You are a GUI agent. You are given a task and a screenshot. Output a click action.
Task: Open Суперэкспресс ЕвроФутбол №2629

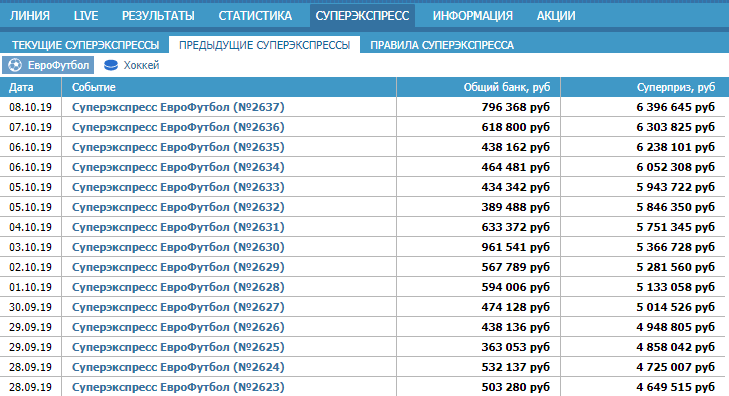coord(178,267)
